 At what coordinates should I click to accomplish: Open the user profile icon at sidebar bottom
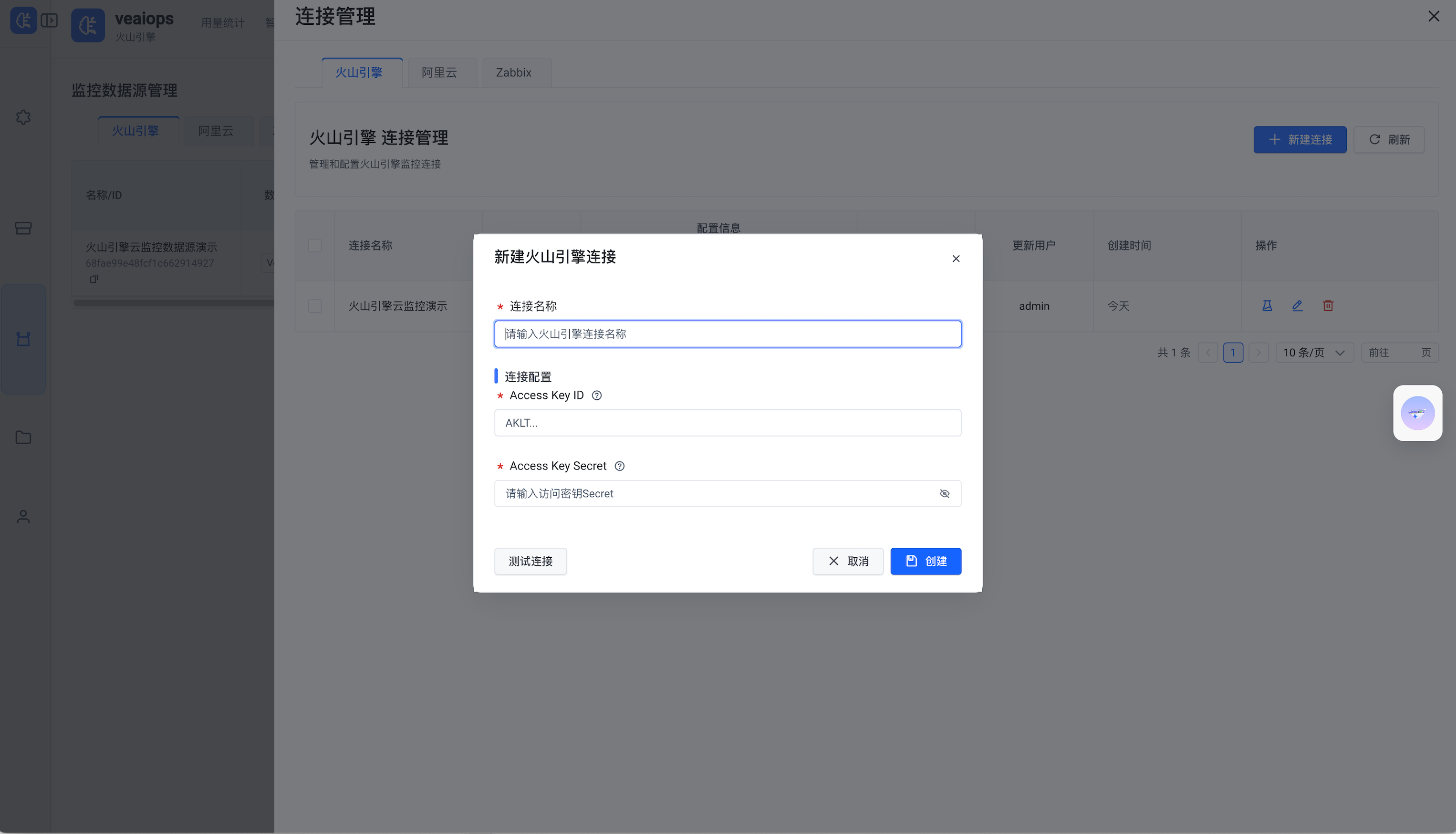(x=23, y=516)
